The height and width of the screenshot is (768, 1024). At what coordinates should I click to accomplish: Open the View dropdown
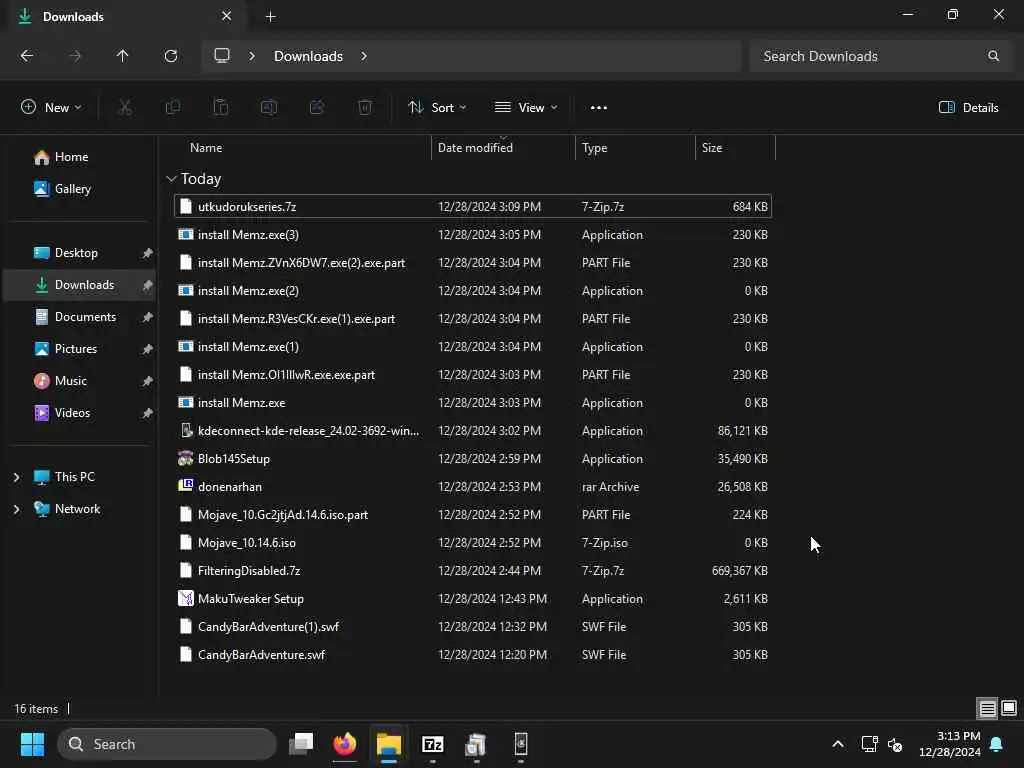click(526, 108)
